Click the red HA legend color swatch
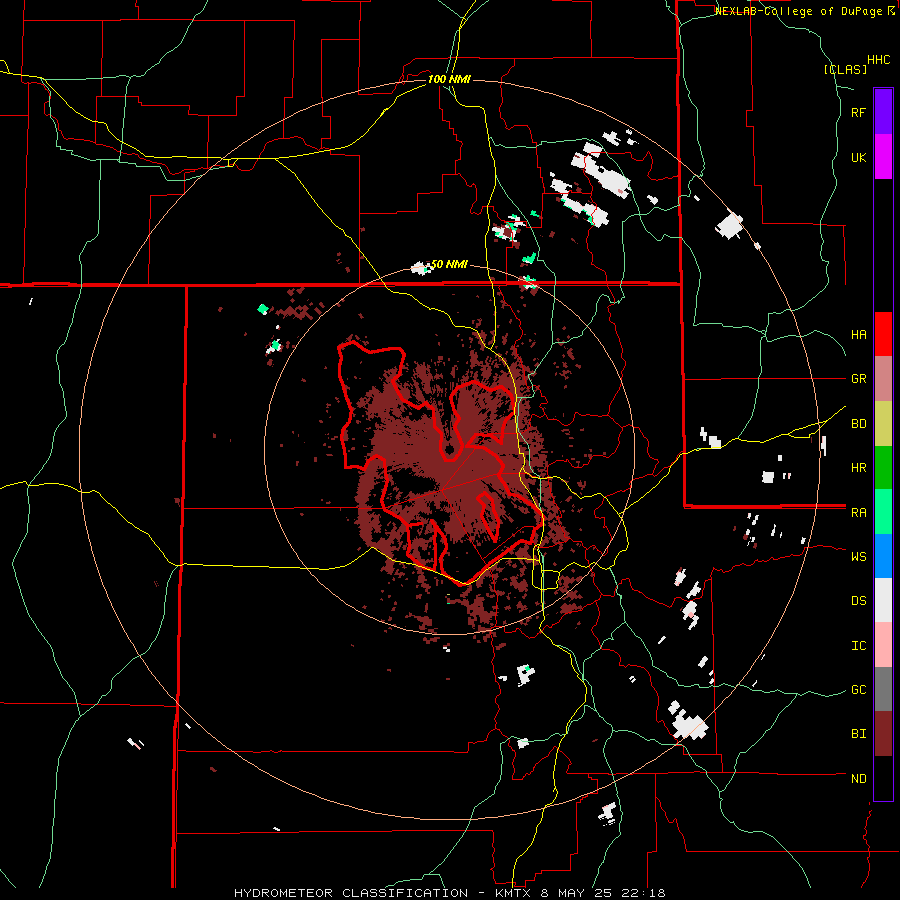This screenshot has width=900, height=900. click(883, 334)
